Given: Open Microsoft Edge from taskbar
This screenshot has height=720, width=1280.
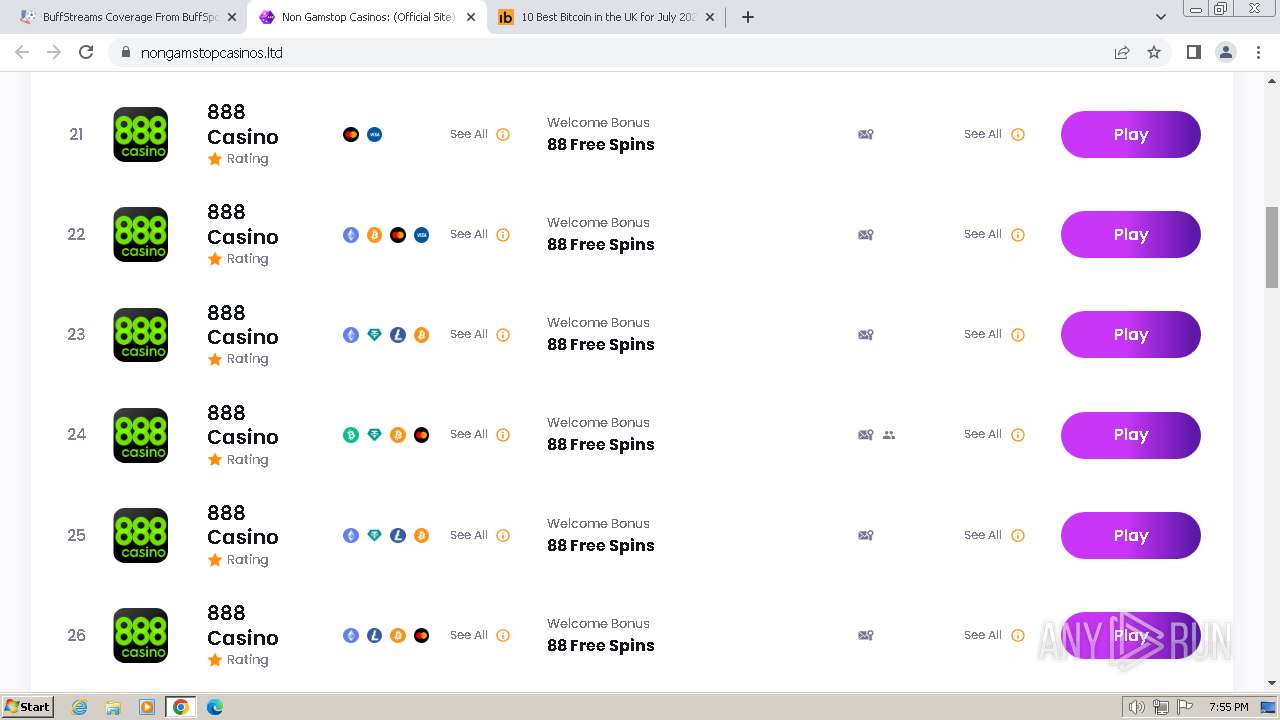Looking at the screenshot, I should [x=214, y=707].
